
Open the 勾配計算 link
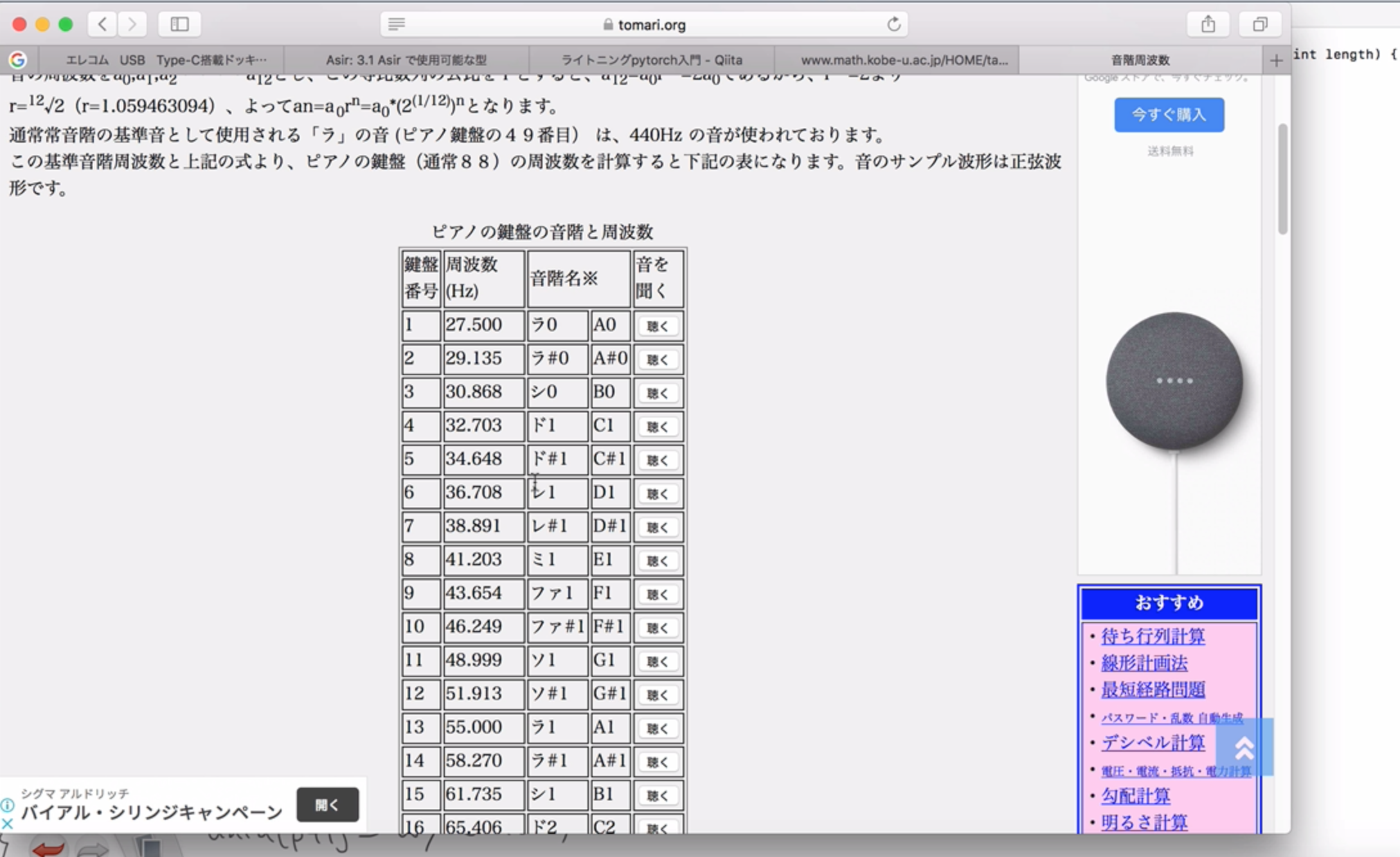click(1136, 796)
